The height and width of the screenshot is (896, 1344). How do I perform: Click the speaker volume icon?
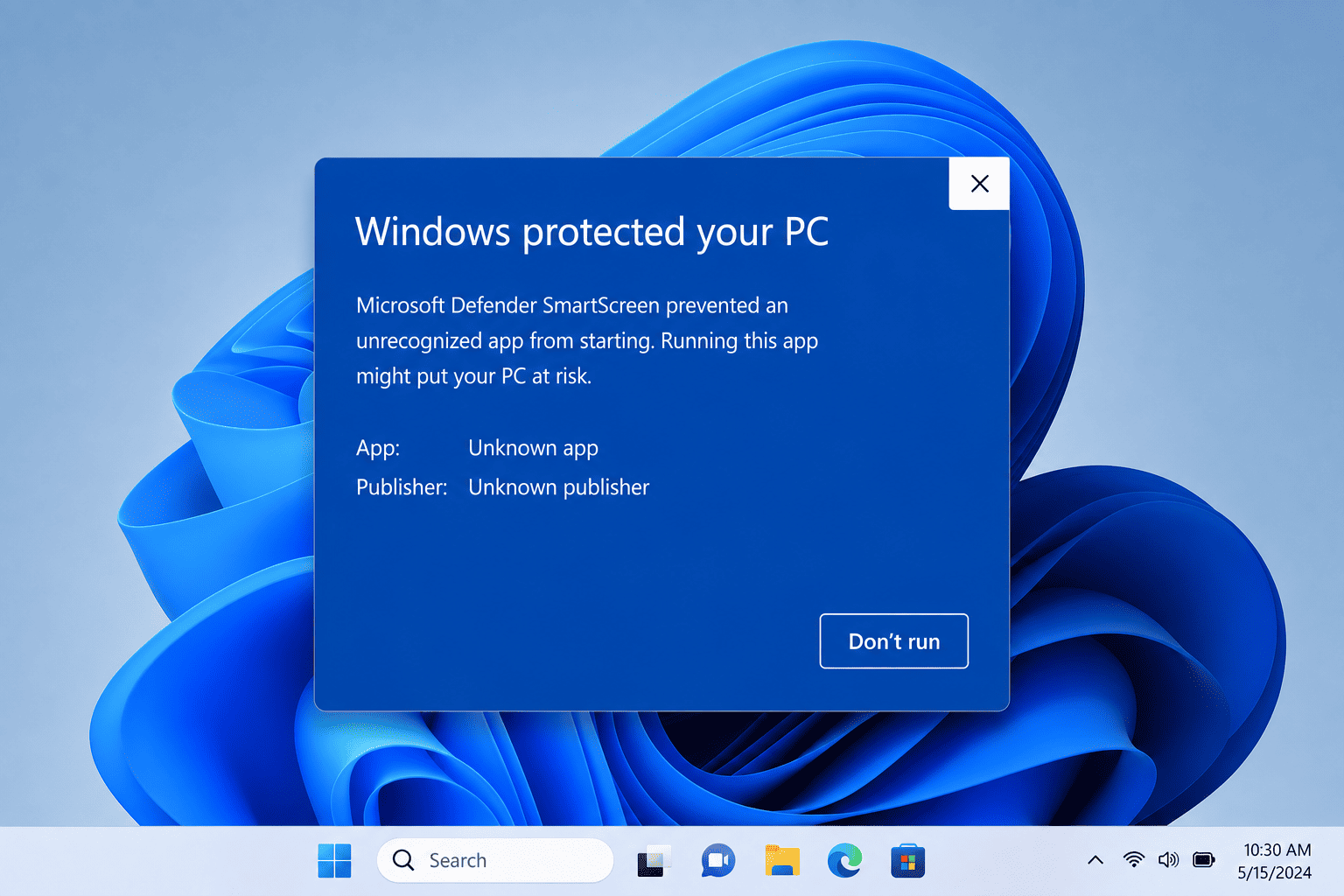tap(1169, 860)
